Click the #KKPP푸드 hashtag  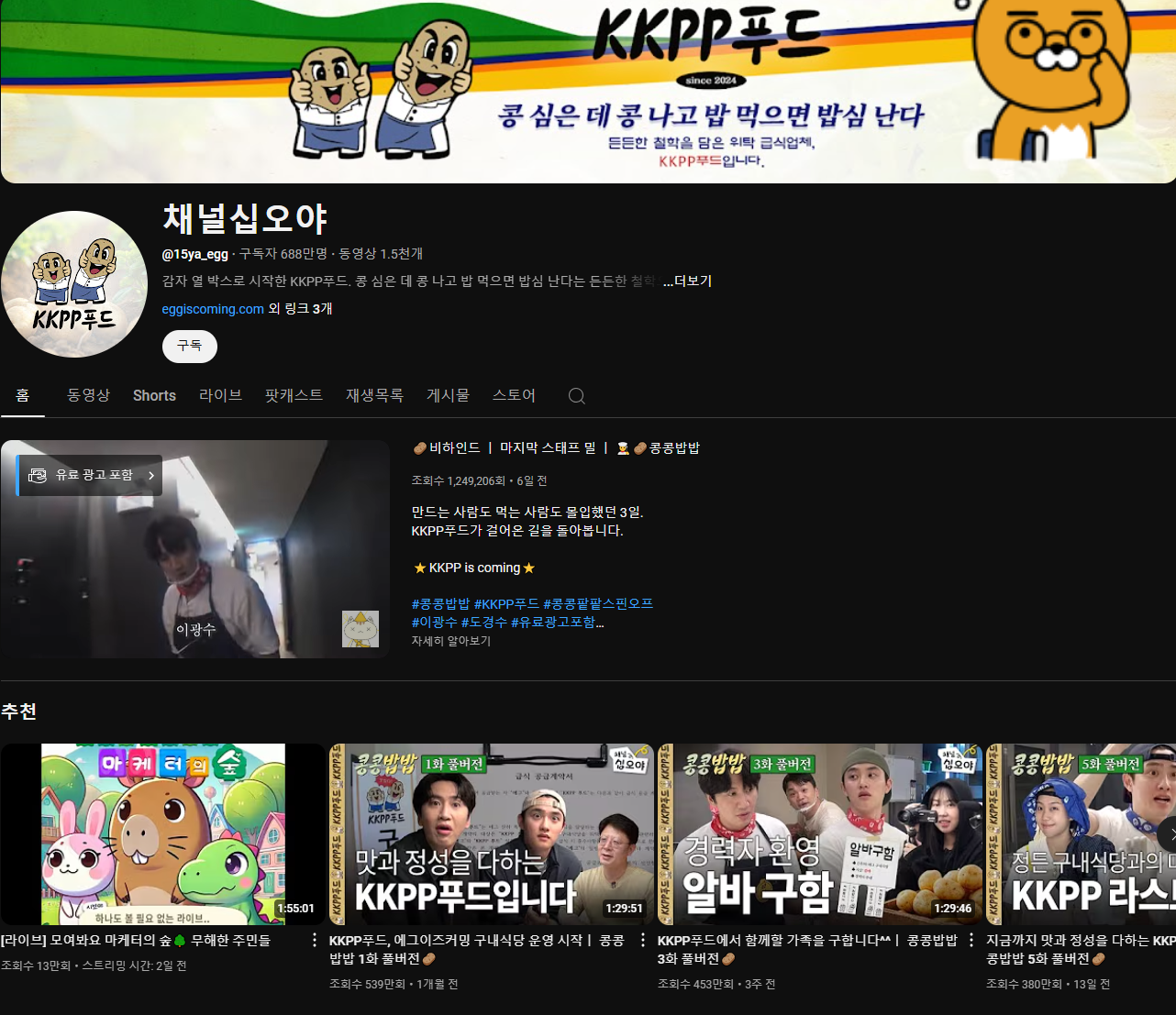coord(506,604)
